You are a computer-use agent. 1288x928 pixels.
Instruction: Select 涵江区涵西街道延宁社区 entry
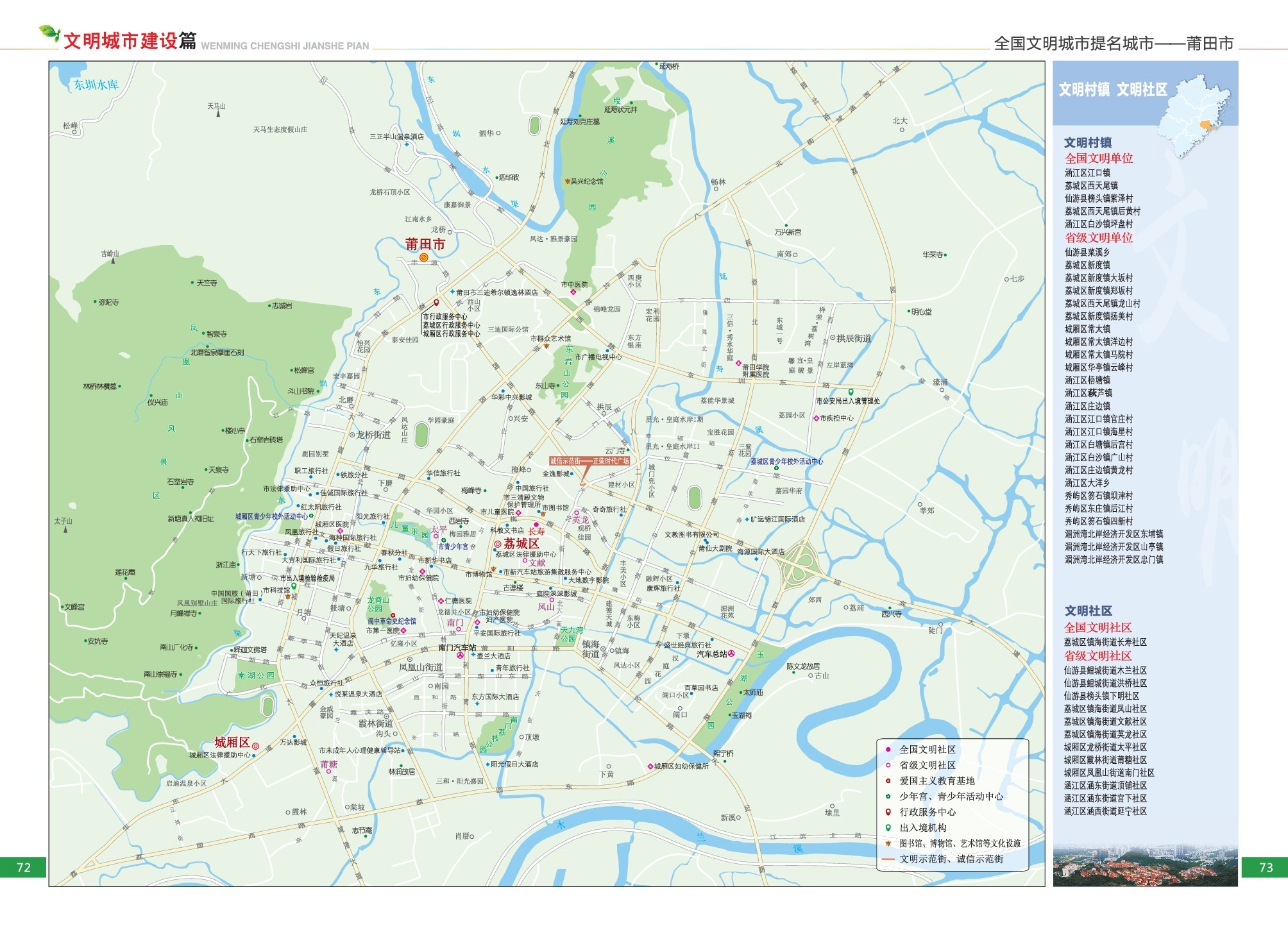[x=1106, y=811]
